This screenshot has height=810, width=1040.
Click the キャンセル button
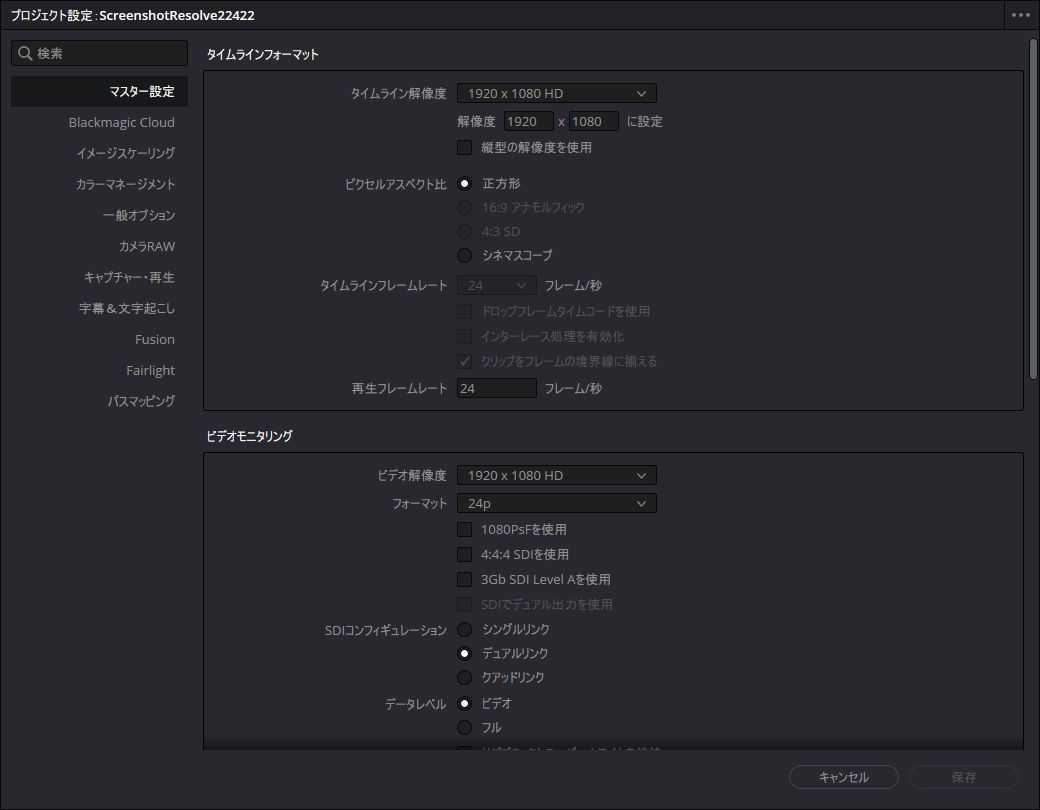point(844,777)
